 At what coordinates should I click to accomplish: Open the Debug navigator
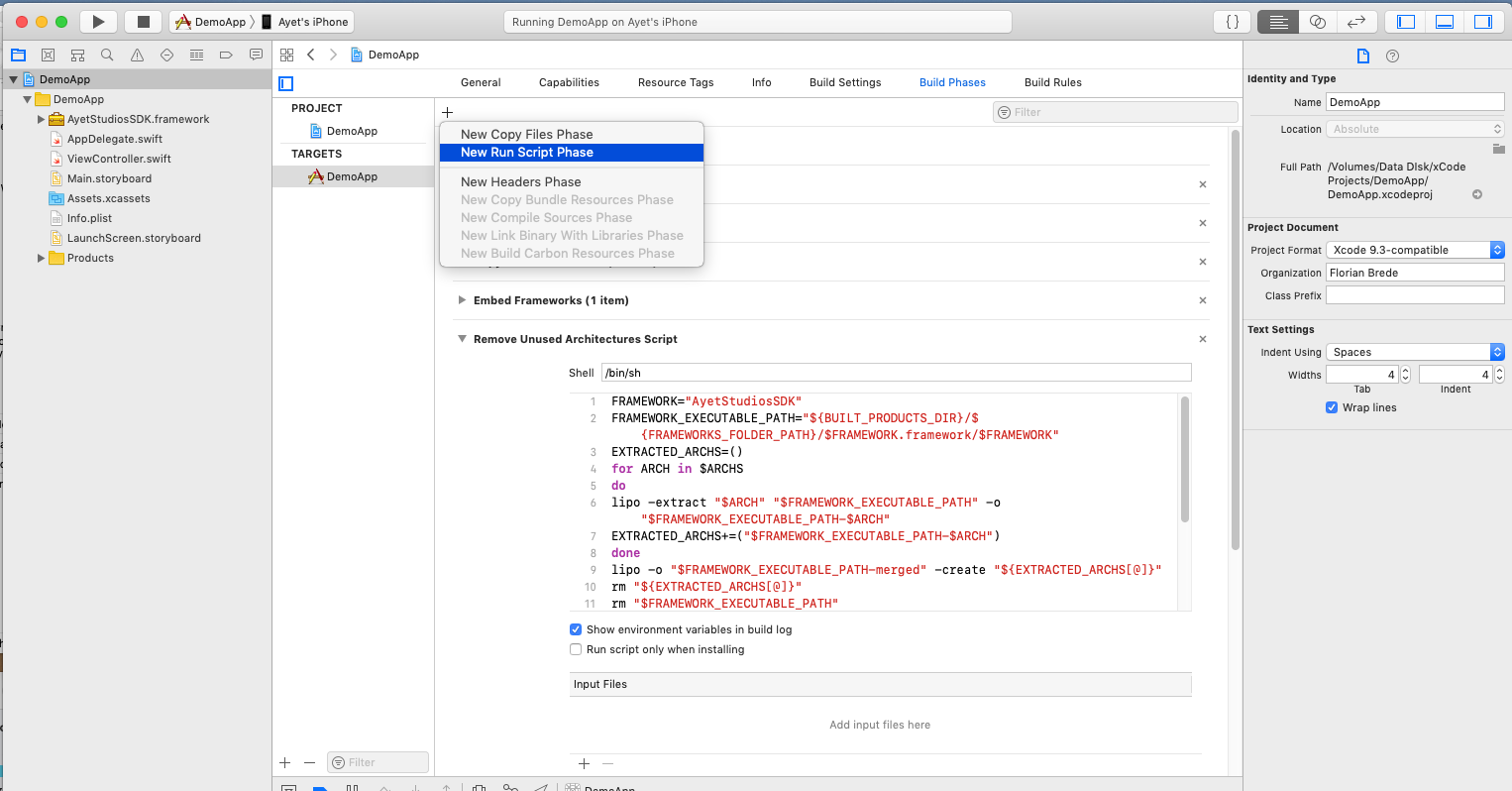196,55
